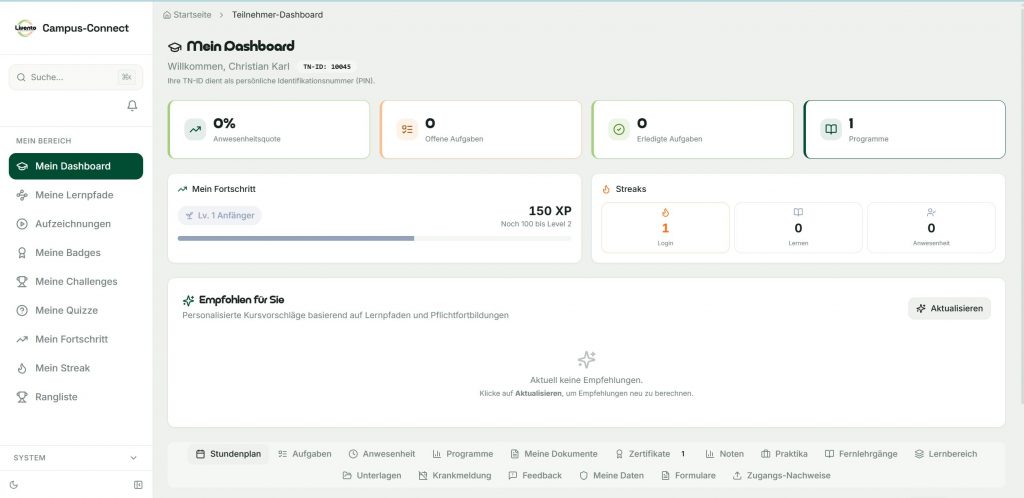Switch to Zugangs-Nachweise tab
This screenshot has height=498, width=1024.
[x=782, y=475]
